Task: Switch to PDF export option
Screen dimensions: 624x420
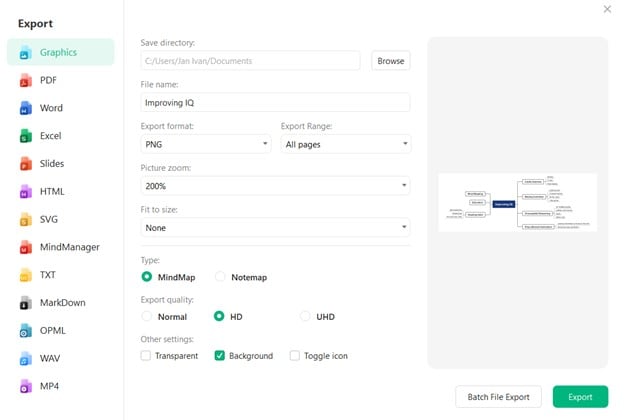Action: click(x=60, y=80)
